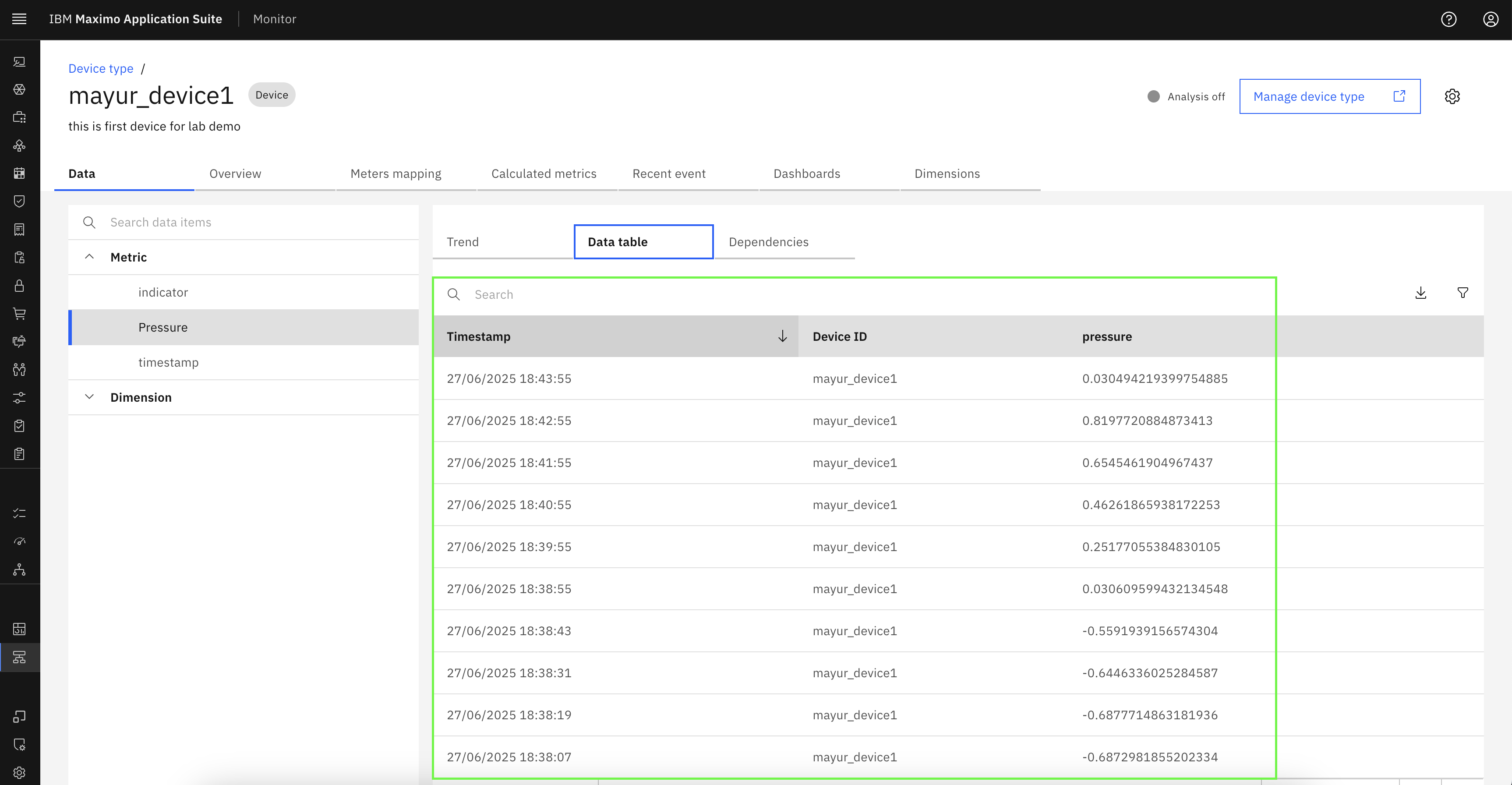Image resolution: width=1512 pixels, height=785 pixels.
Task: Open the table filter funnel icon
Action: (1463, 293)
